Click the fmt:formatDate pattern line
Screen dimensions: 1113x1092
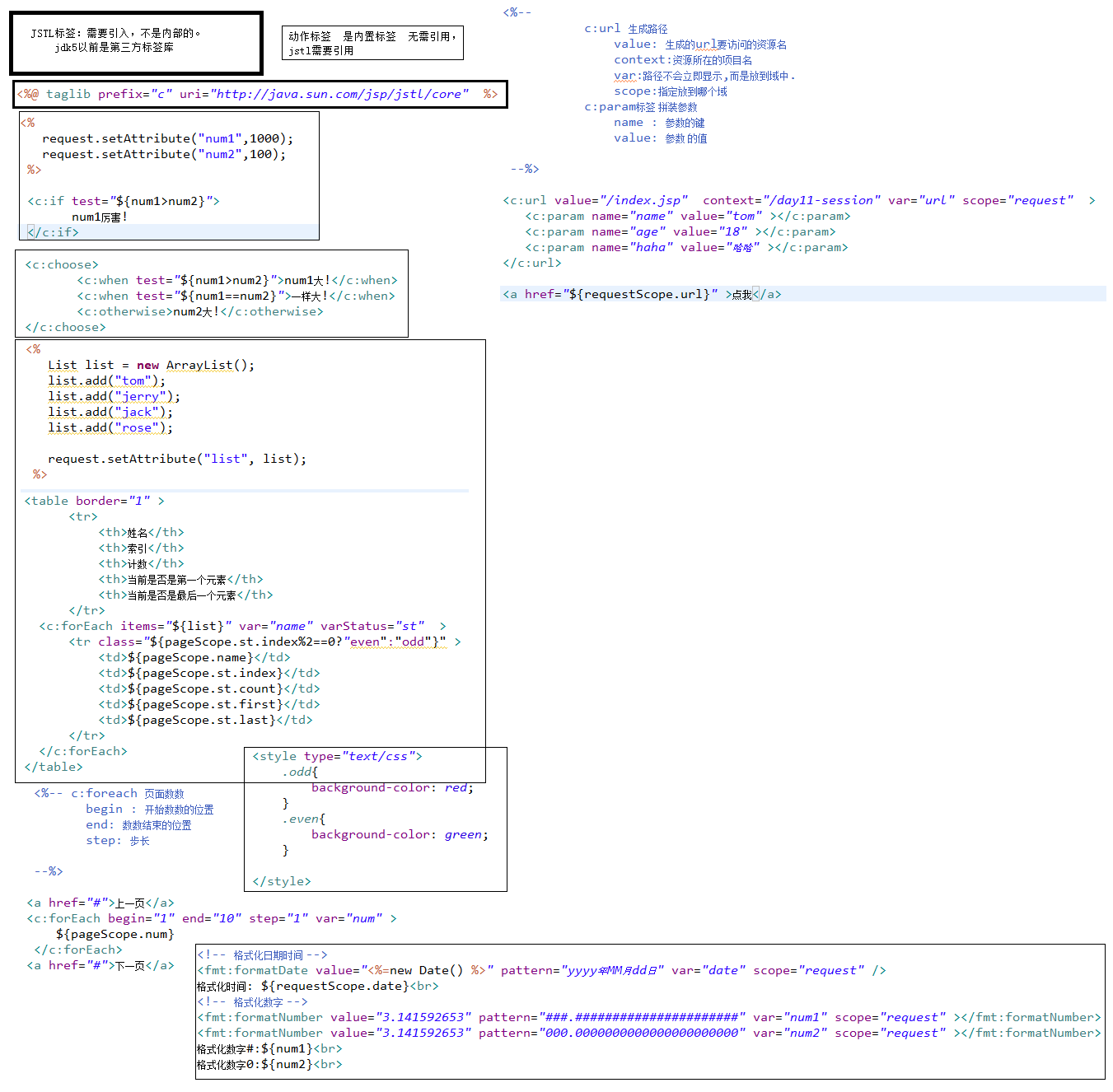click(x=542, y=970)
